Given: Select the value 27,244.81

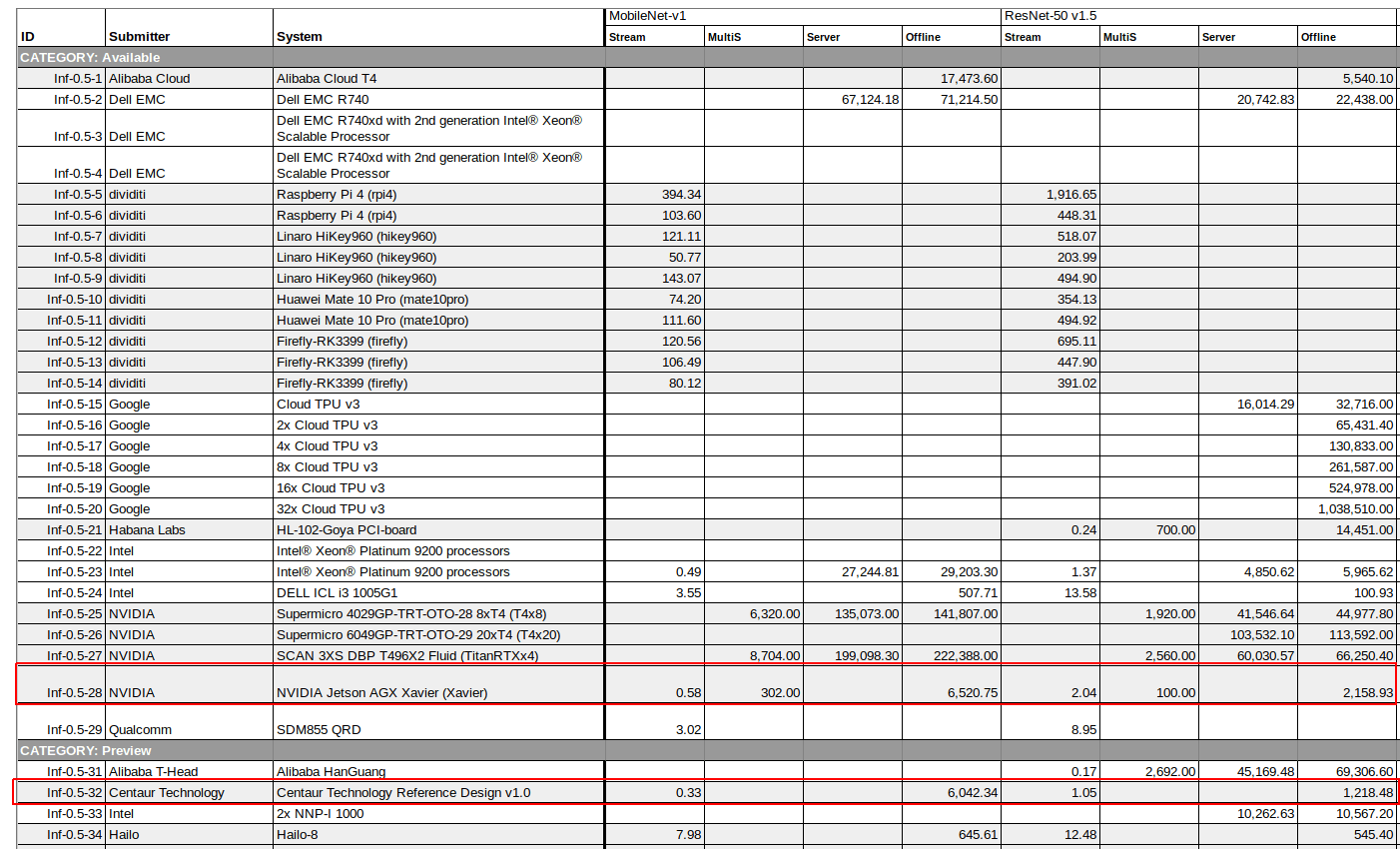Looking at the screenshot, I should coord(870,572).
